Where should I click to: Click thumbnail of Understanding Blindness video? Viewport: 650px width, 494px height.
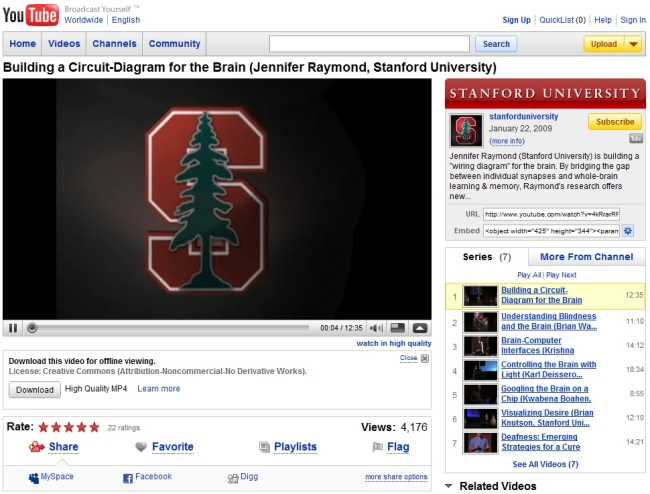tap(480, 322)
